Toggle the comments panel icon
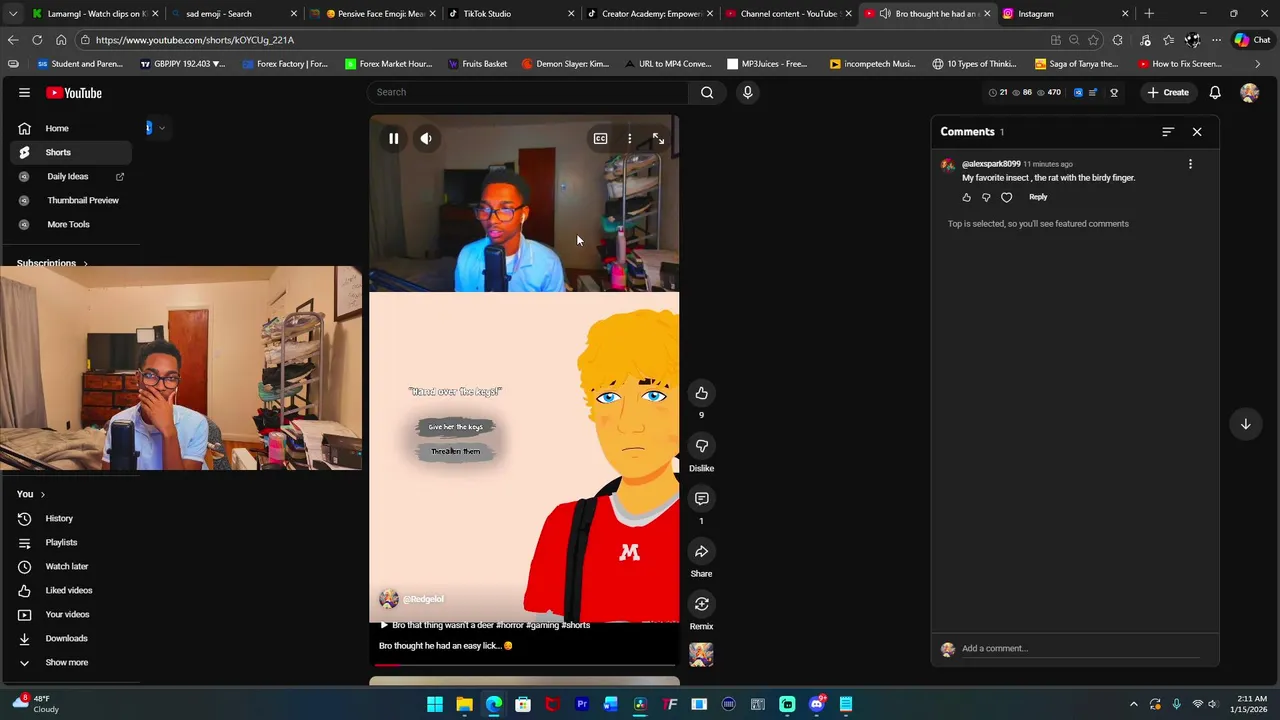 (701, 499)
